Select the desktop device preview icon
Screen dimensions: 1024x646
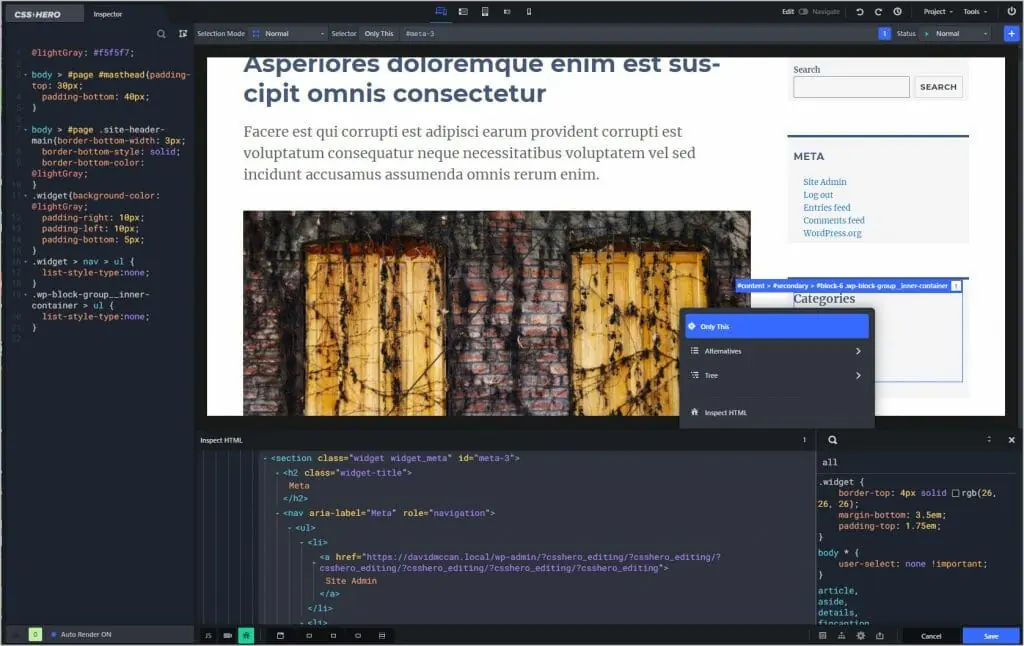440,11
